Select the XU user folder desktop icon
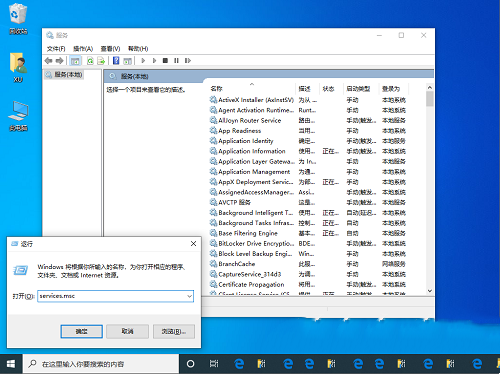The image size is (500, 374). (x=18, y=67)
